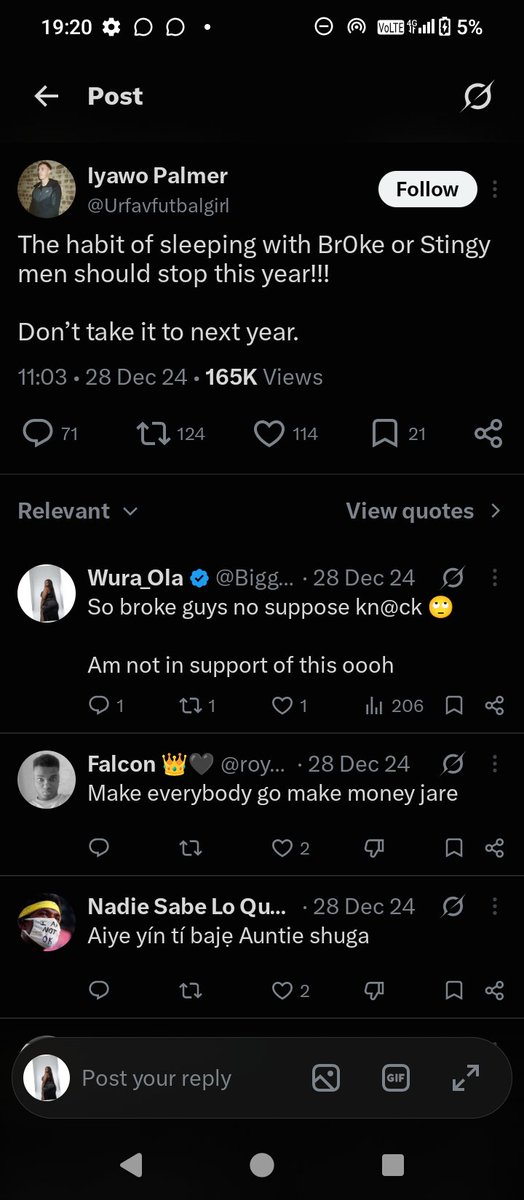Bookmark the main post showing 21 bookmarks
The image size is (524, 1200).
pos(385,433)
